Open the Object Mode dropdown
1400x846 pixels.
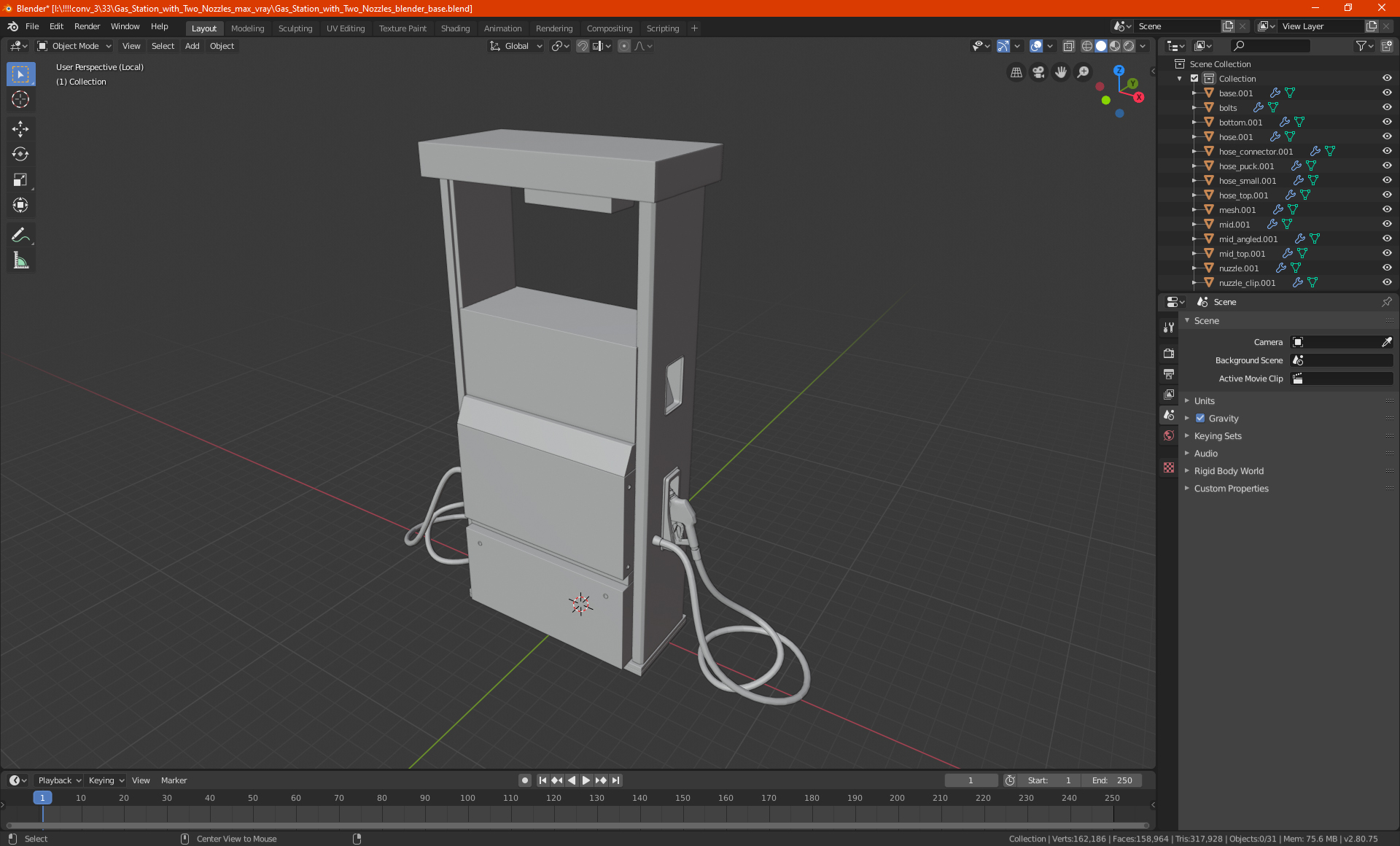point(74,46)
